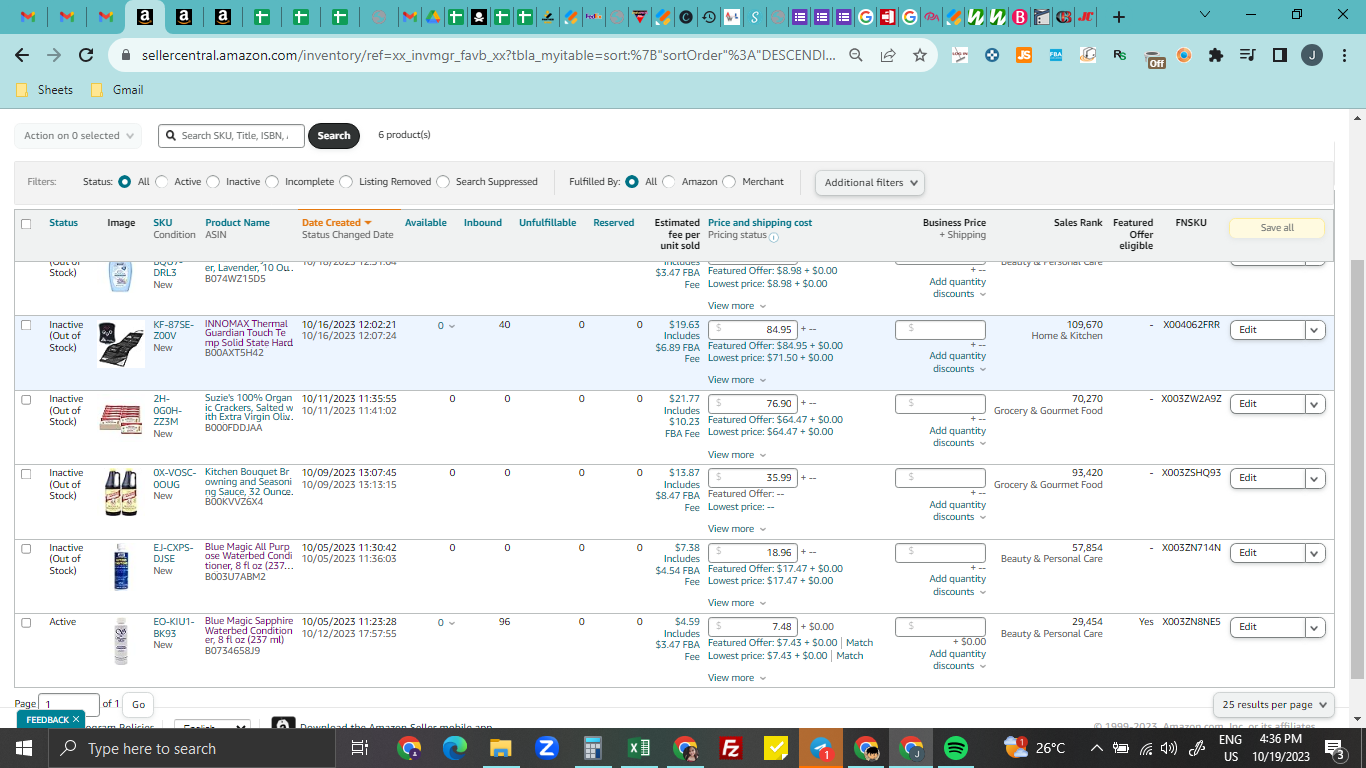Open a new browser tab
The image size is (1366, 768).
(1118, 17)
